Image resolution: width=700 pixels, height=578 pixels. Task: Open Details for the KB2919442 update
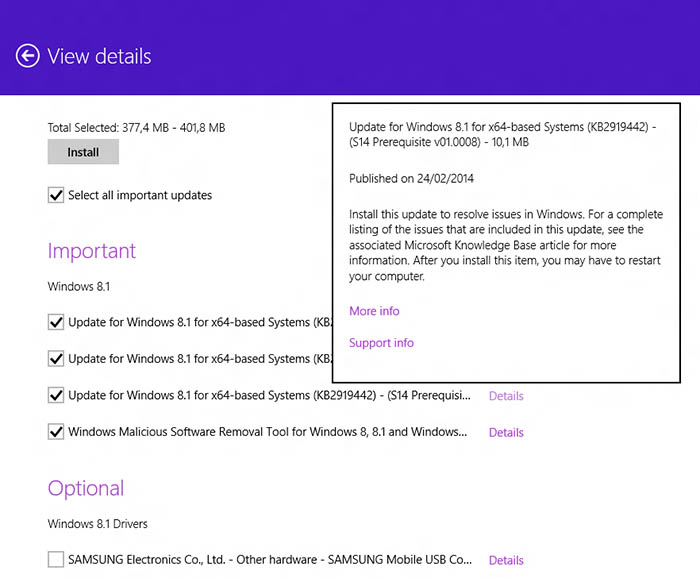pyautogui.click(x=506, y=396)
